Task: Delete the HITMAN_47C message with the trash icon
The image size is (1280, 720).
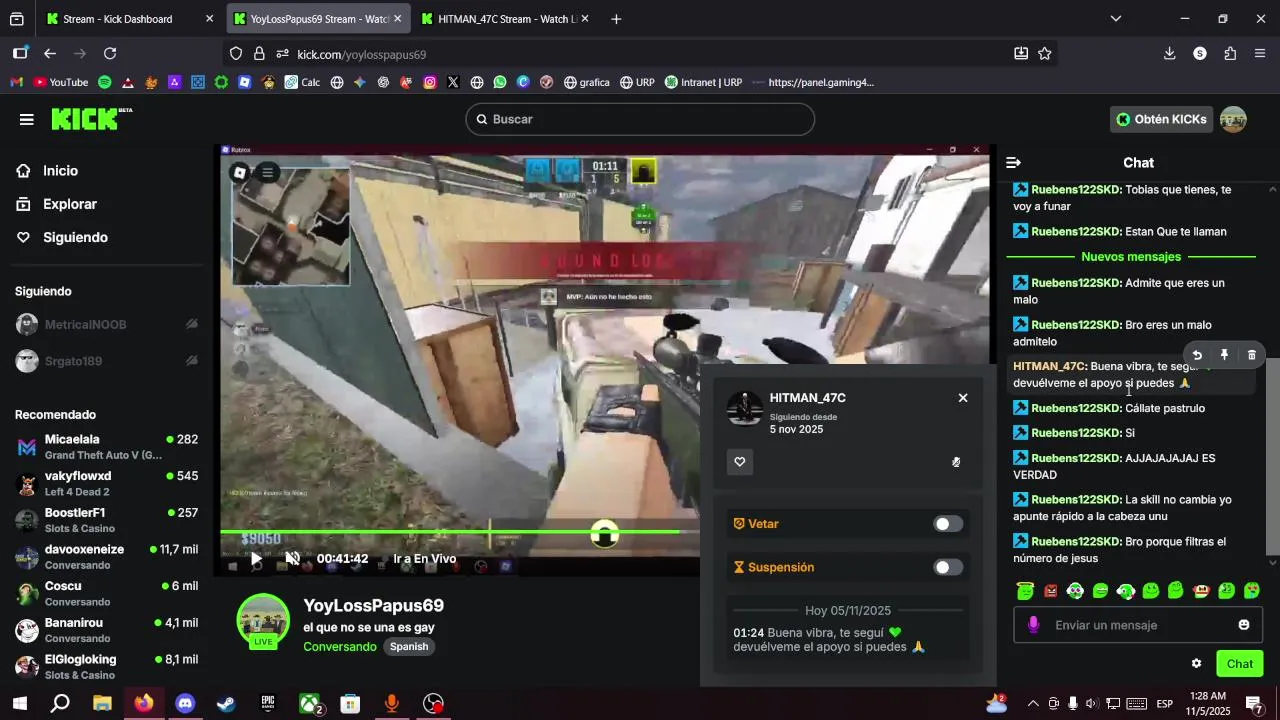Action: tap(1251, 355)
